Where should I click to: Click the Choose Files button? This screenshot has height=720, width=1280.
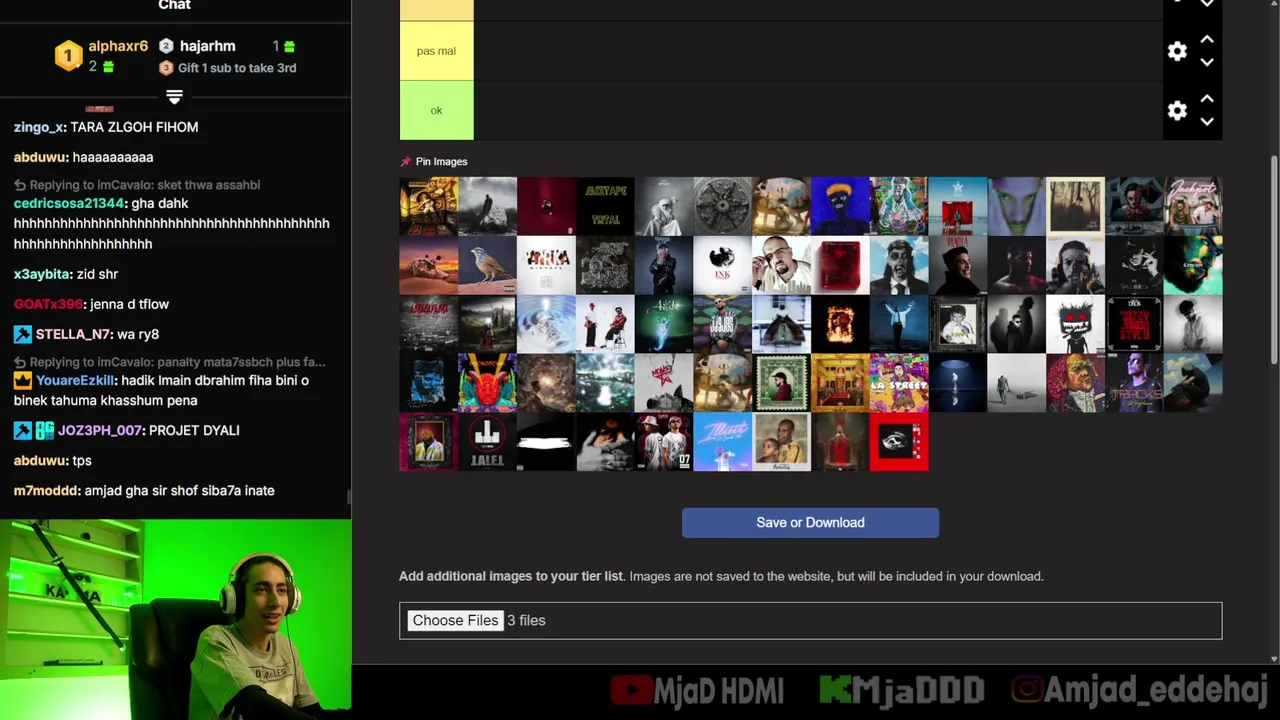tap(455, 620)
